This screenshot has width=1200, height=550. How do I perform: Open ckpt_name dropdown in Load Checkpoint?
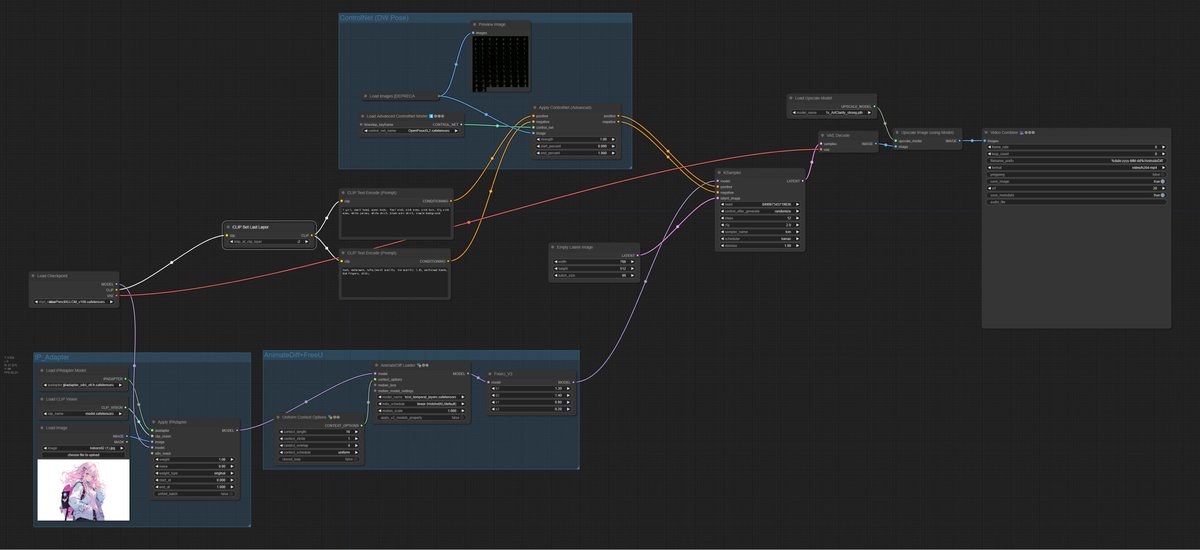pyautogui.click(x=76, y=301)
